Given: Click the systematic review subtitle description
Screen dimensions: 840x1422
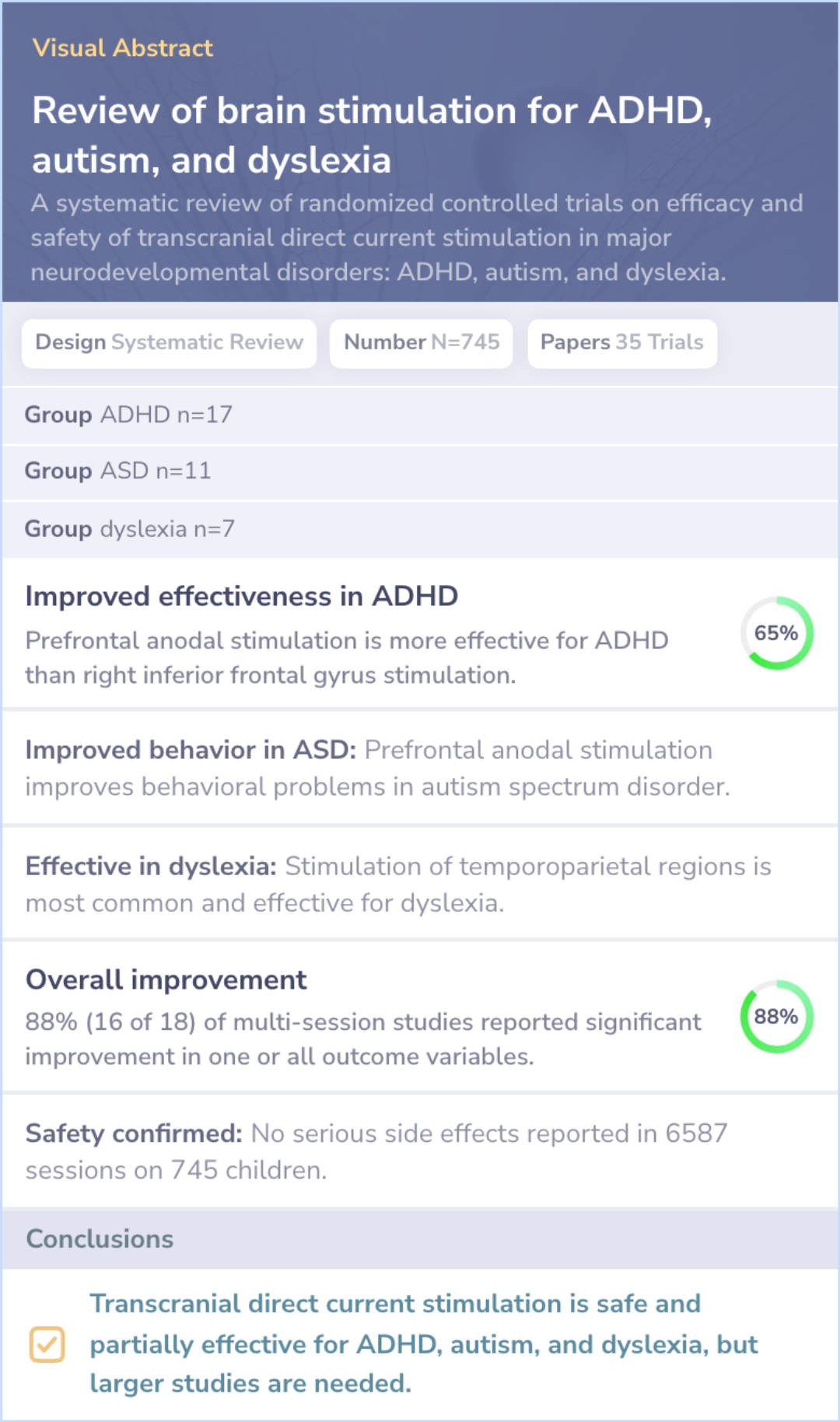Looking at the screenshot, I should [x=416, y=237].
